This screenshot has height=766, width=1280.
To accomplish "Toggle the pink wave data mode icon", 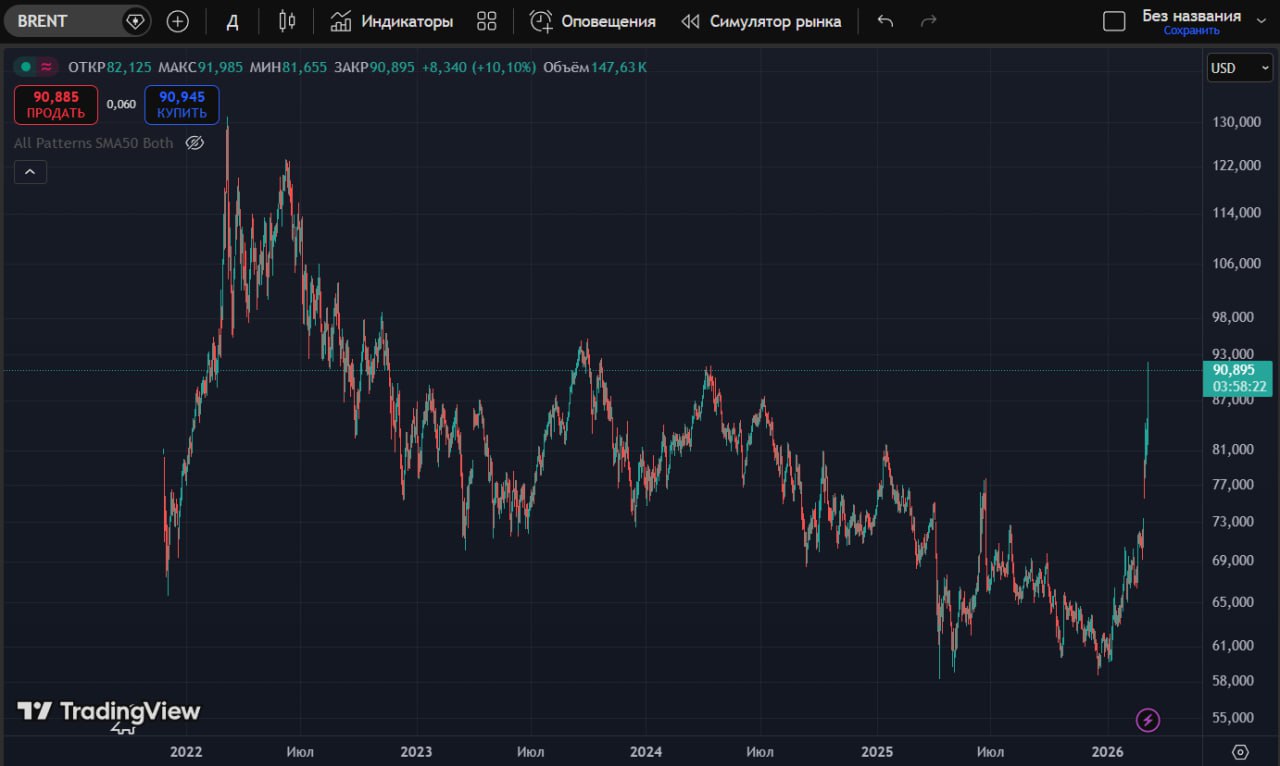I will click(47, 67).
